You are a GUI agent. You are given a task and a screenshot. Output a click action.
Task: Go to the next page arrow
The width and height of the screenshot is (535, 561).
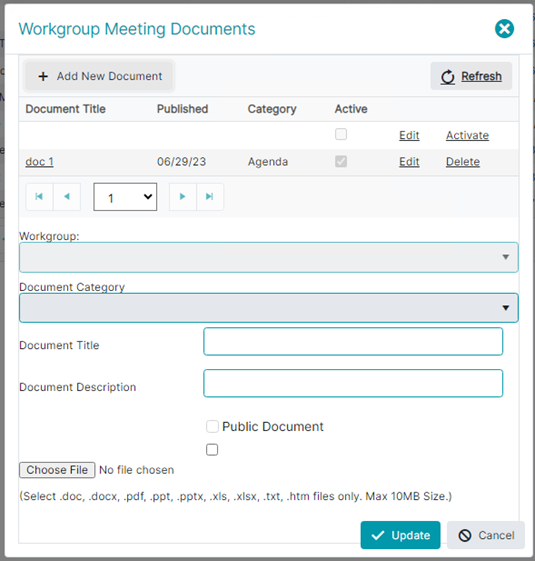[x=183, y=196]
